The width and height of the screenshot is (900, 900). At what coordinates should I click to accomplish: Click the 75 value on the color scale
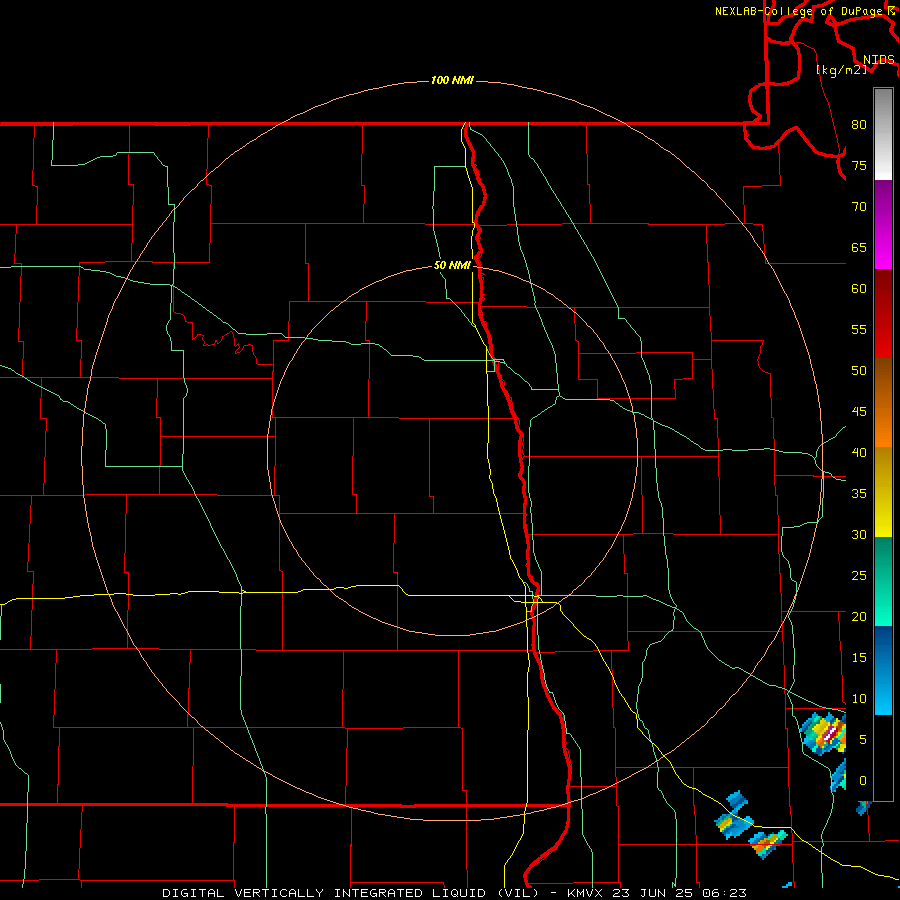(x=859, y=165)
